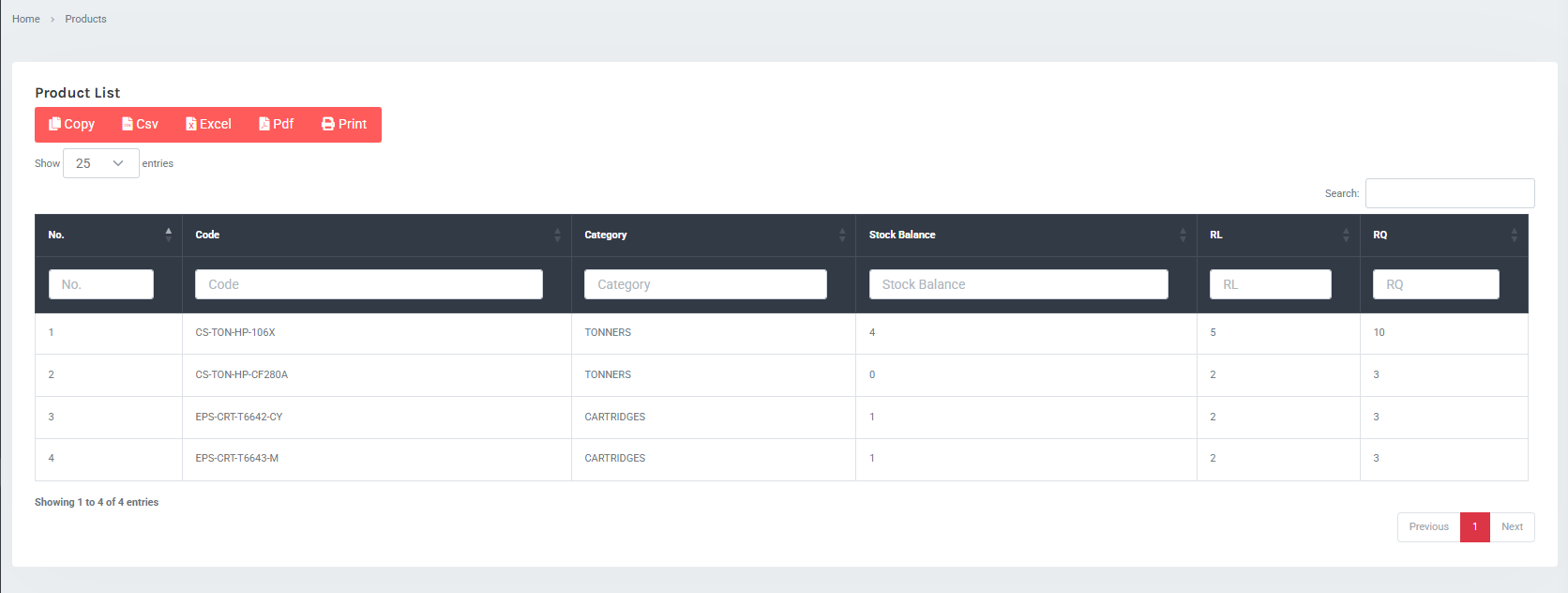Print the product list
1568x593 pixels.
pos(344,124)
